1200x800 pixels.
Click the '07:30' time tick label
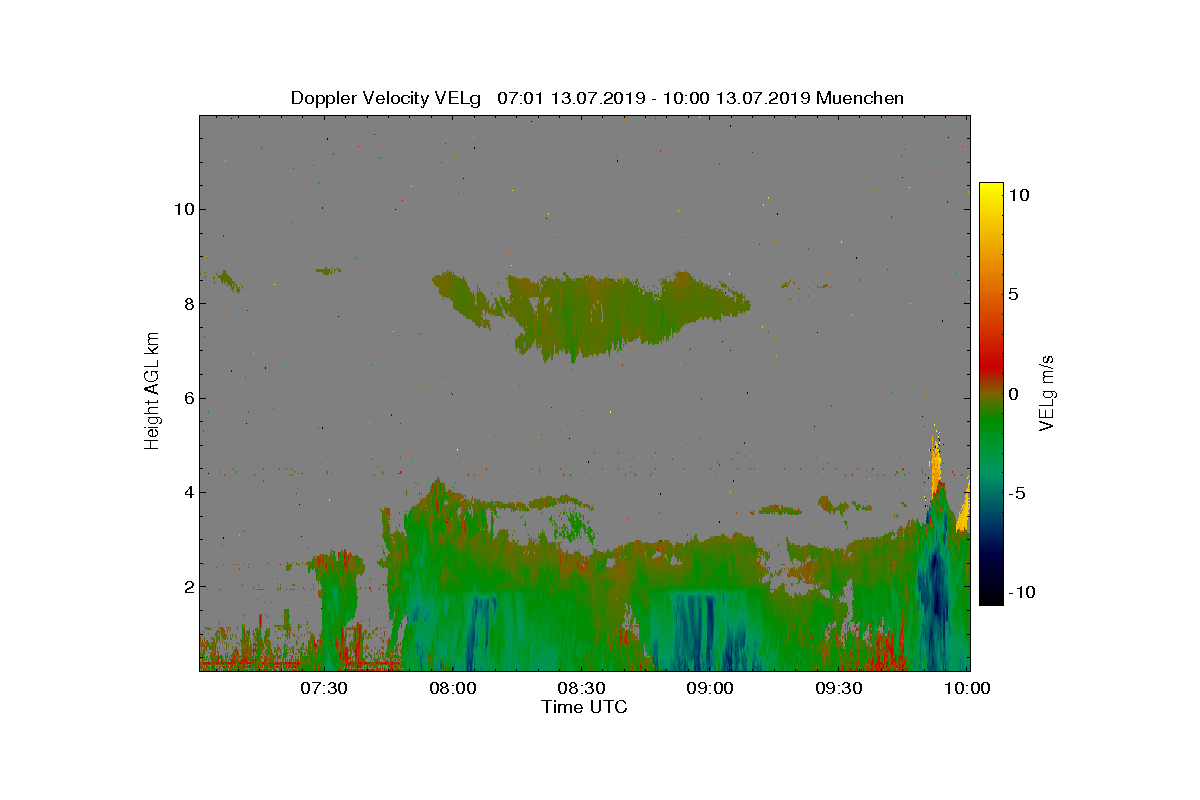pyautogui.click(x=324, y=688)
